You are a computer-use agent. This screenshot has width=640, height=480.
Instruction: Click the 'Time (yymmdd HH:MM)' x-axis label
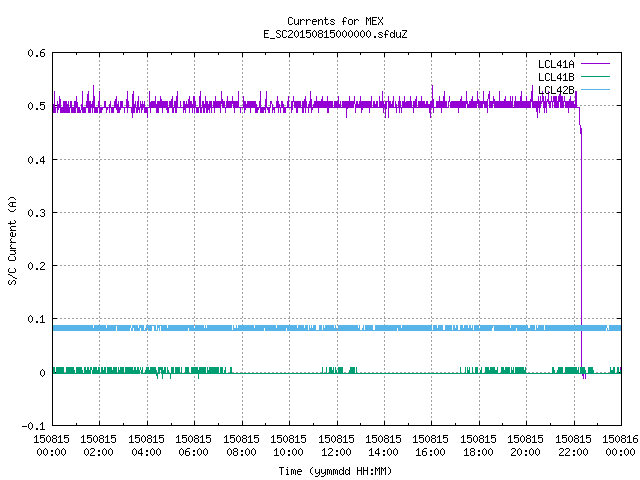coord(335,471)
